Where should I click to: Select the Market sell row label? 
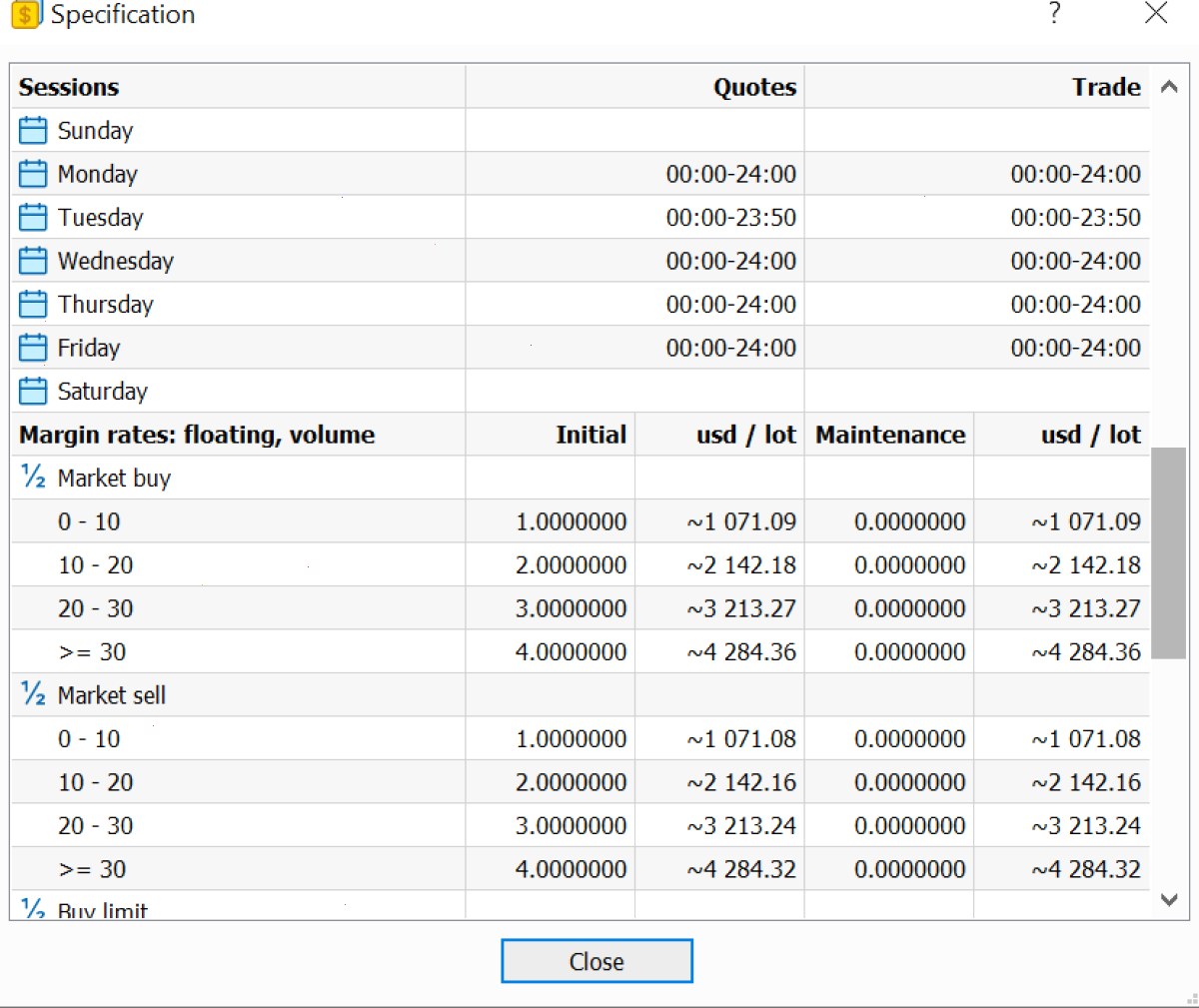(112, 695)
